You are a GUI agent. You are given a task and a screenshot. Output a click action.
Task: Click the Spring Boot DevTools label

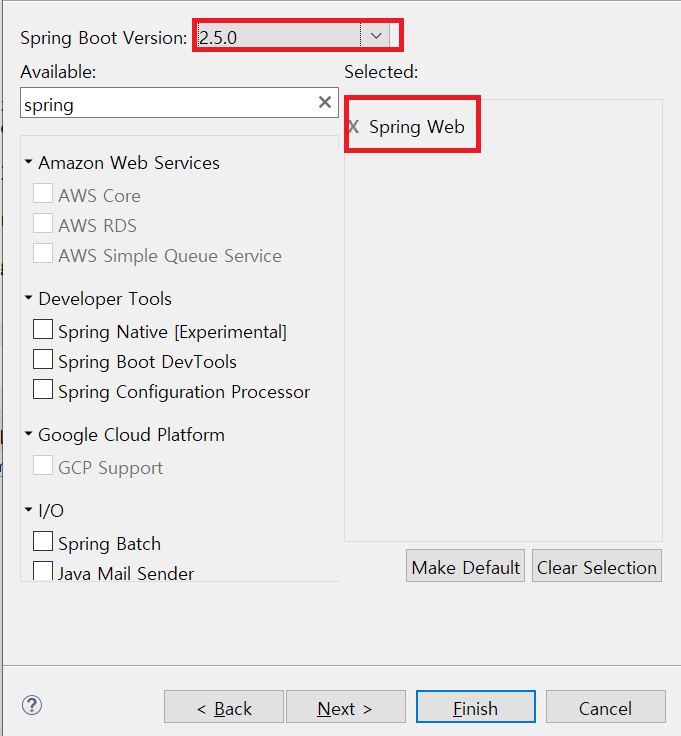point(147,362)
